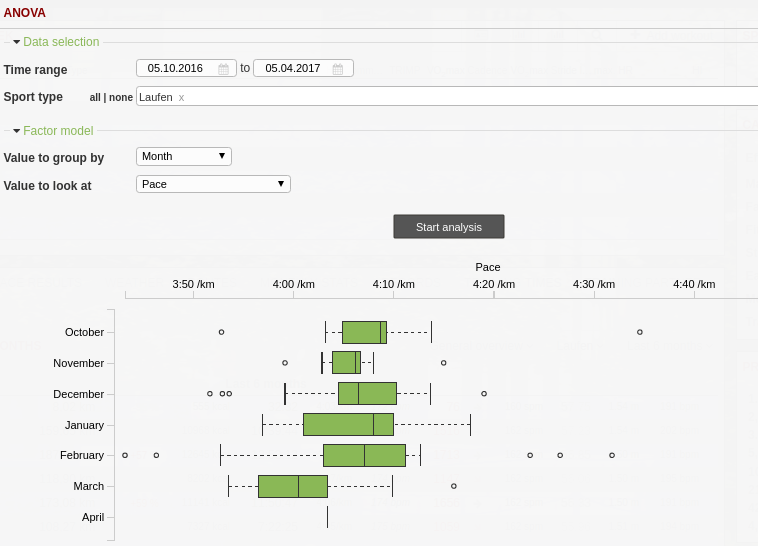The width and height of the screenshot is (758, 546).
Task: Click the start date field 05.10.2016
Action: coord(175,68)
